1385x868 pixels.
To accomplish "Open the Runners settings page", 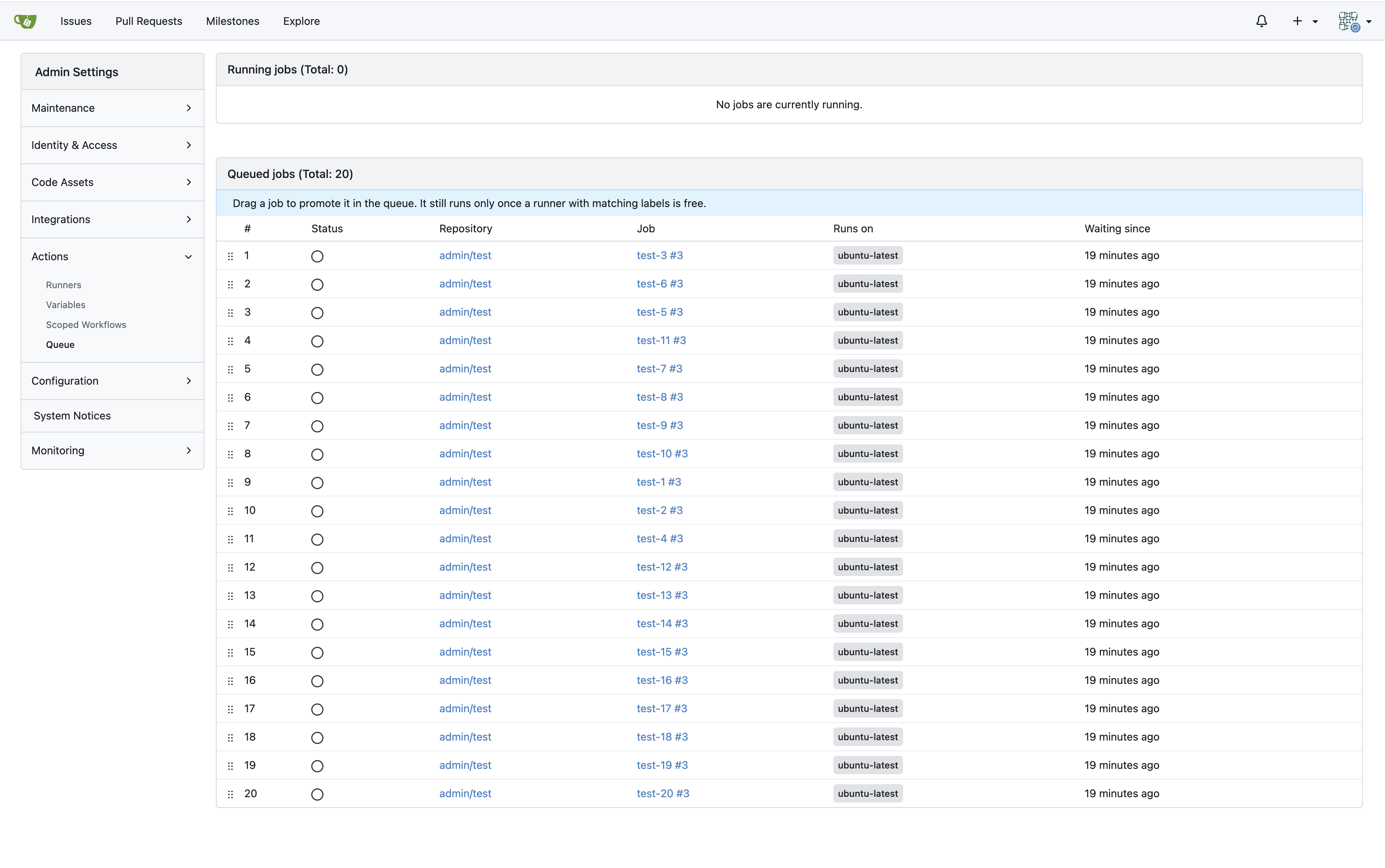I will [x=64, y=285].
